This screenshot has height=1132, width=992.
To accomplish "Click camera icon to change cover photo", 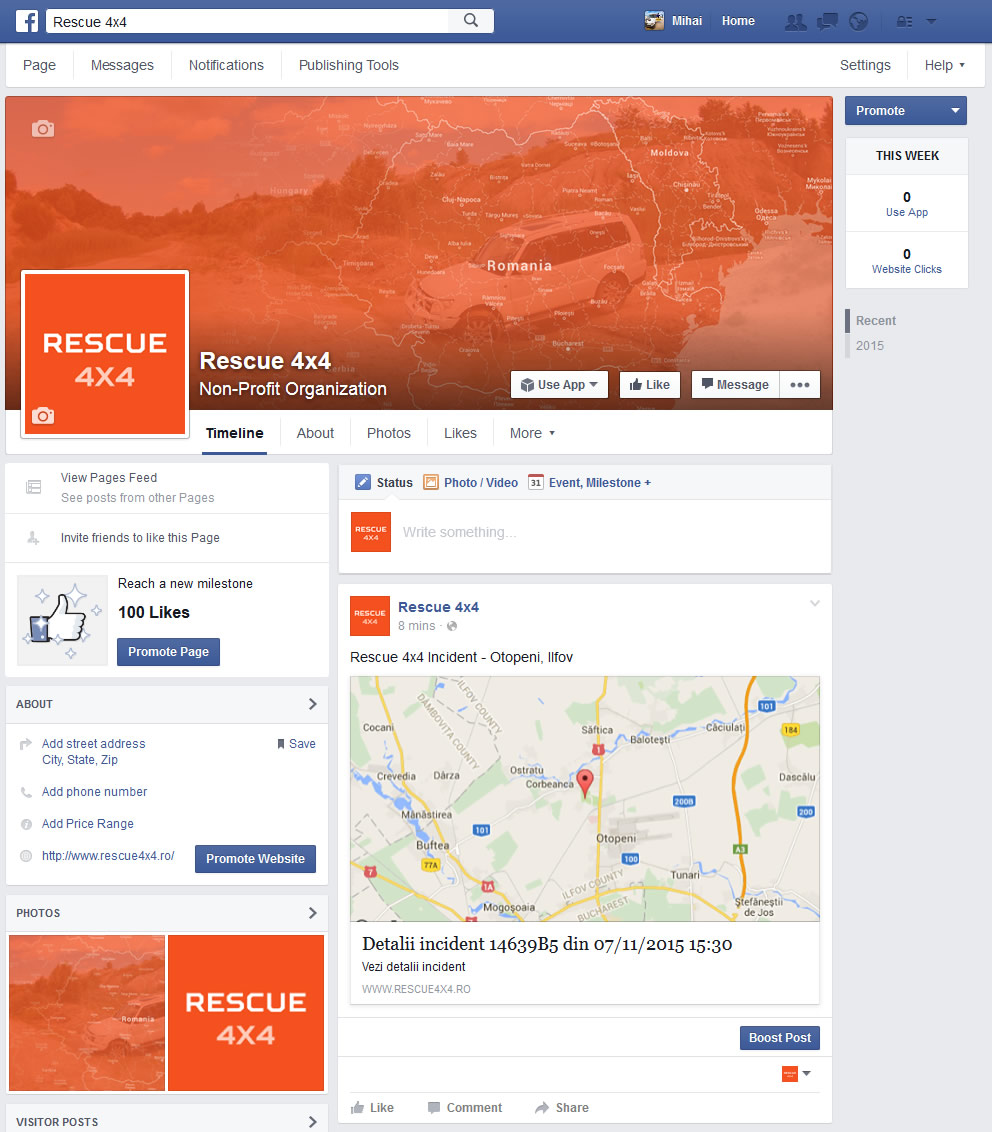I will pos(43,129).
